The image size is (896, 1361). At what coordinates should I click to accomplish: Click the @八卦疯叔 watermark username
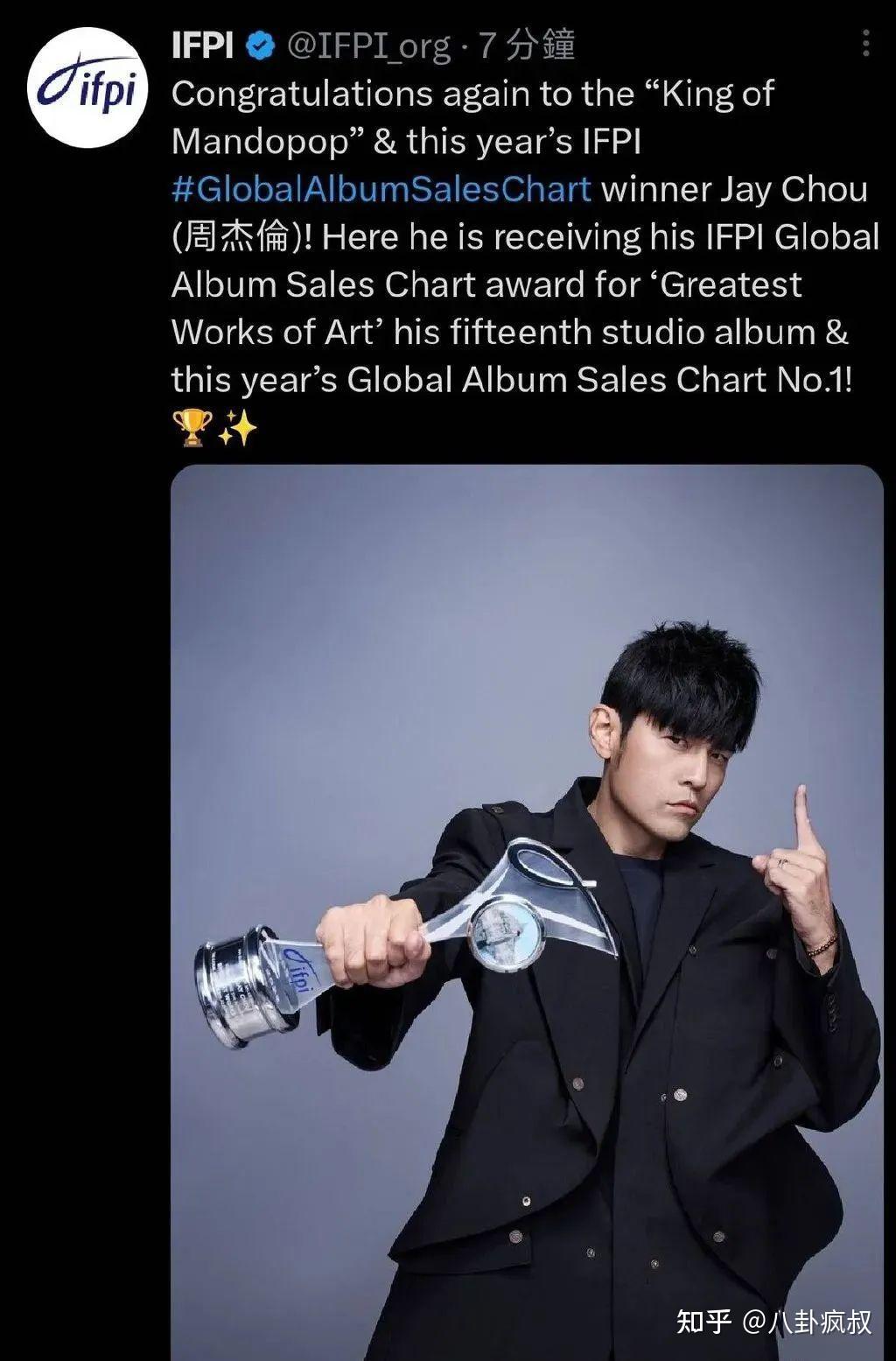pyautogui.click(x=808, y=1321)
